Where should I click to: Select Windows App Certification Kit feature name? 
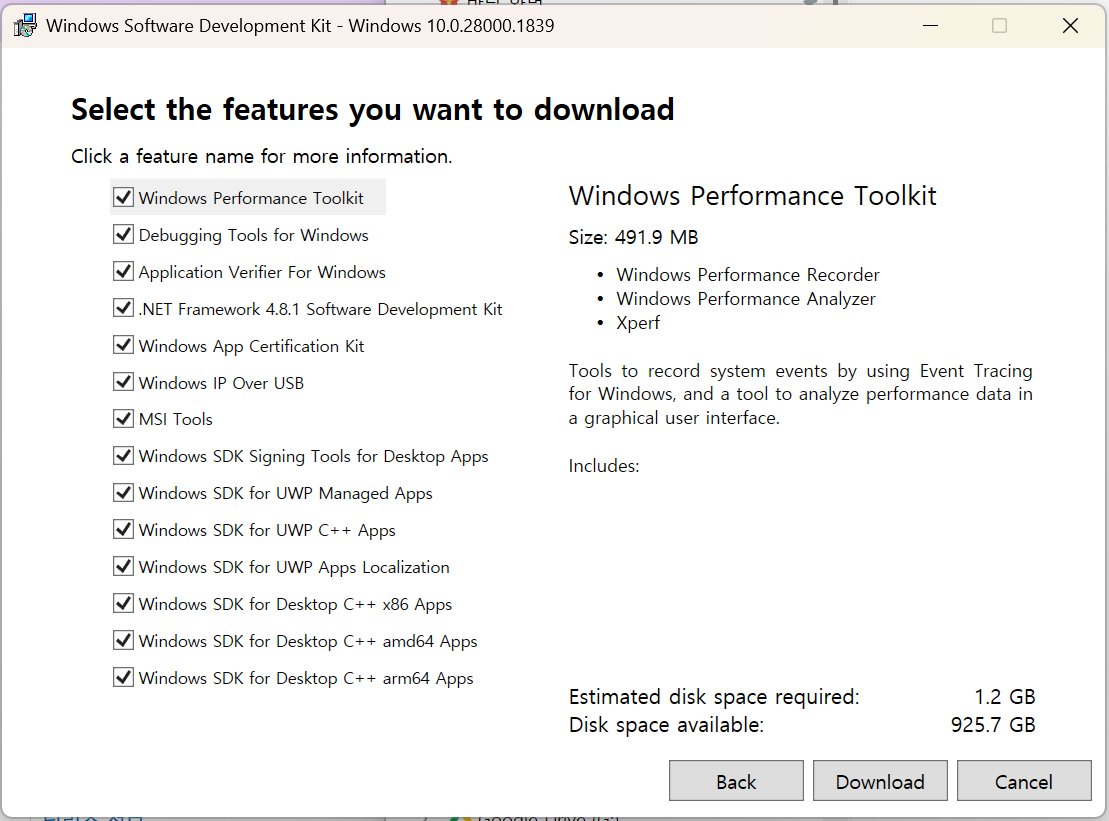[x=251, y=346]
